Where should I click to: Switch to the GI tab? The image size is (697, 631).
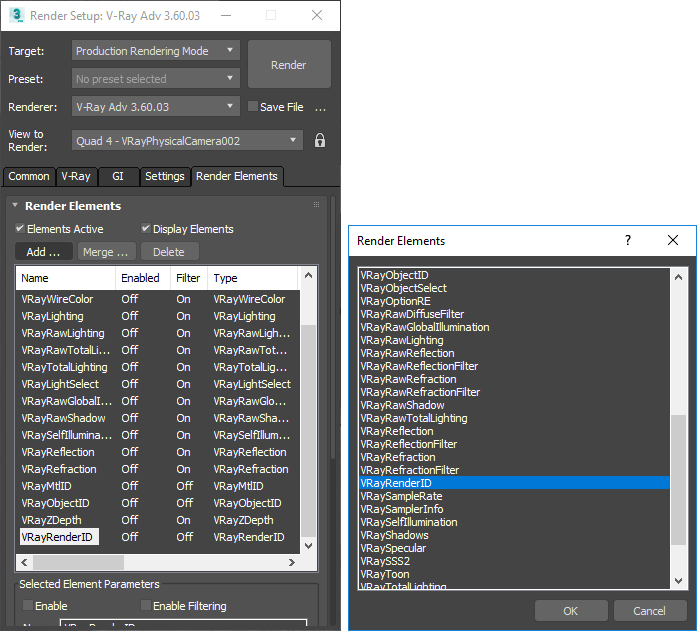(118, 176)
